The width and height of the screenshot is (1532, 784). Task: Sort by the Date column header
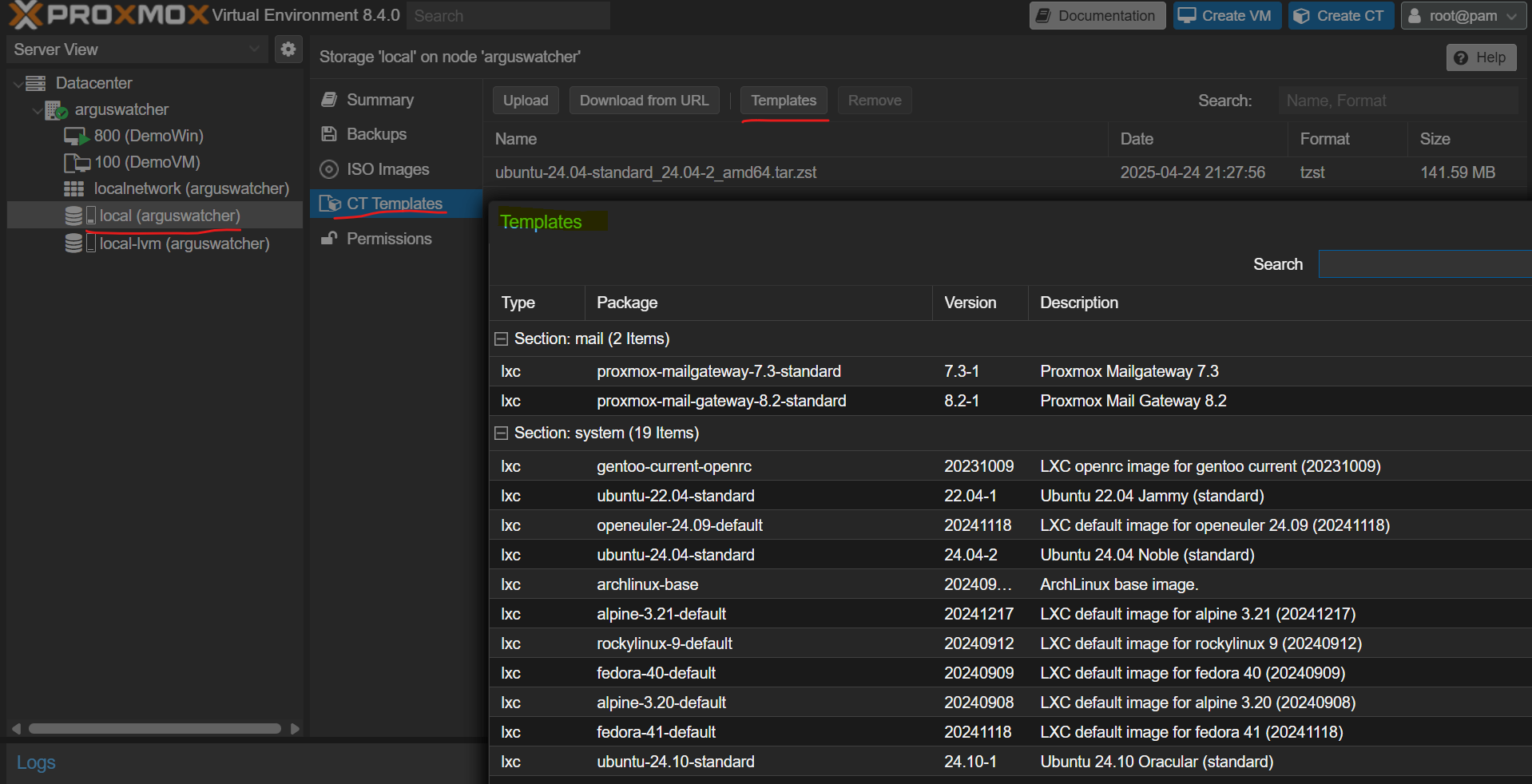click(x=1198, y=139)
